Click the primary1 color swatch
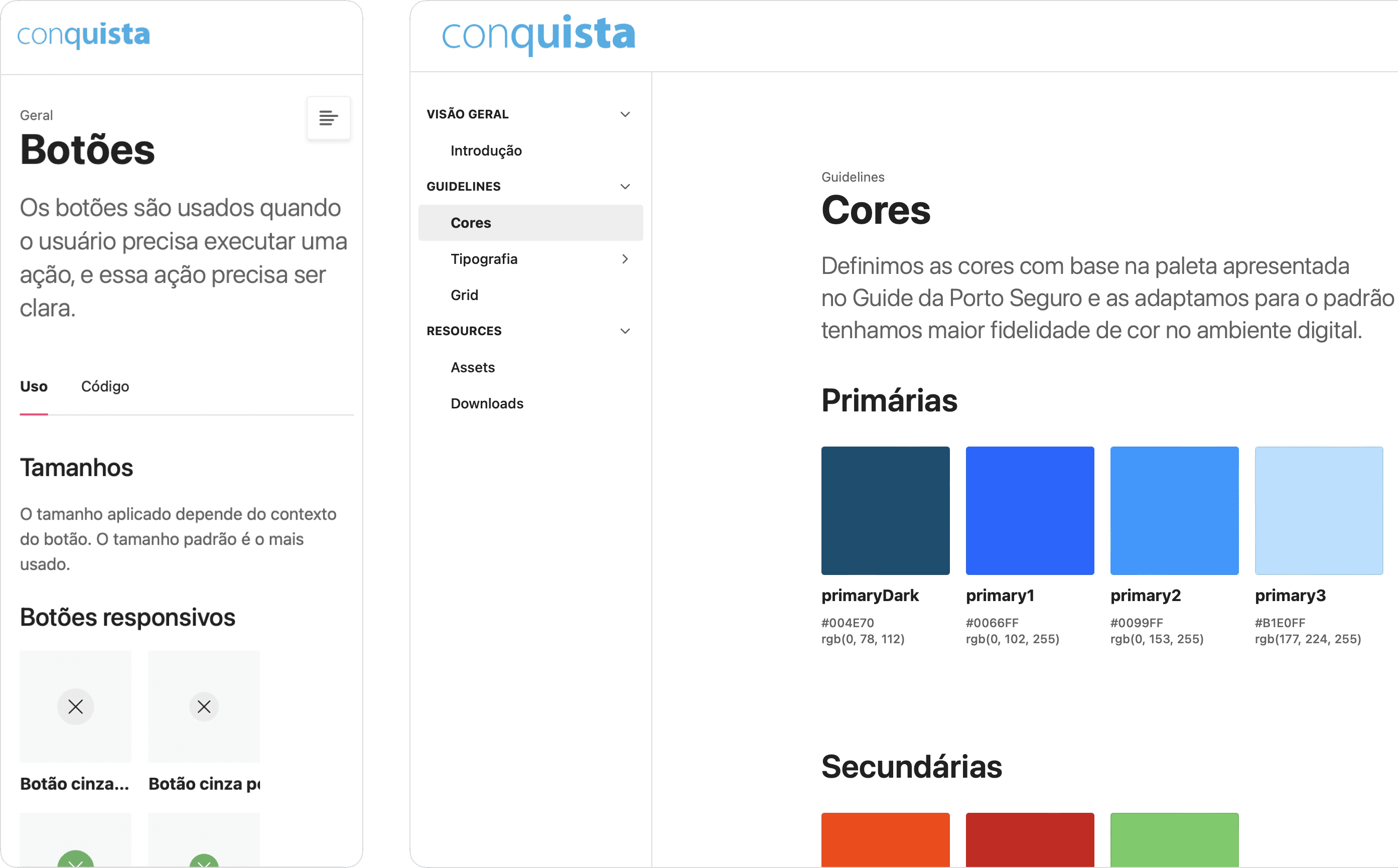 point(1031,509)
